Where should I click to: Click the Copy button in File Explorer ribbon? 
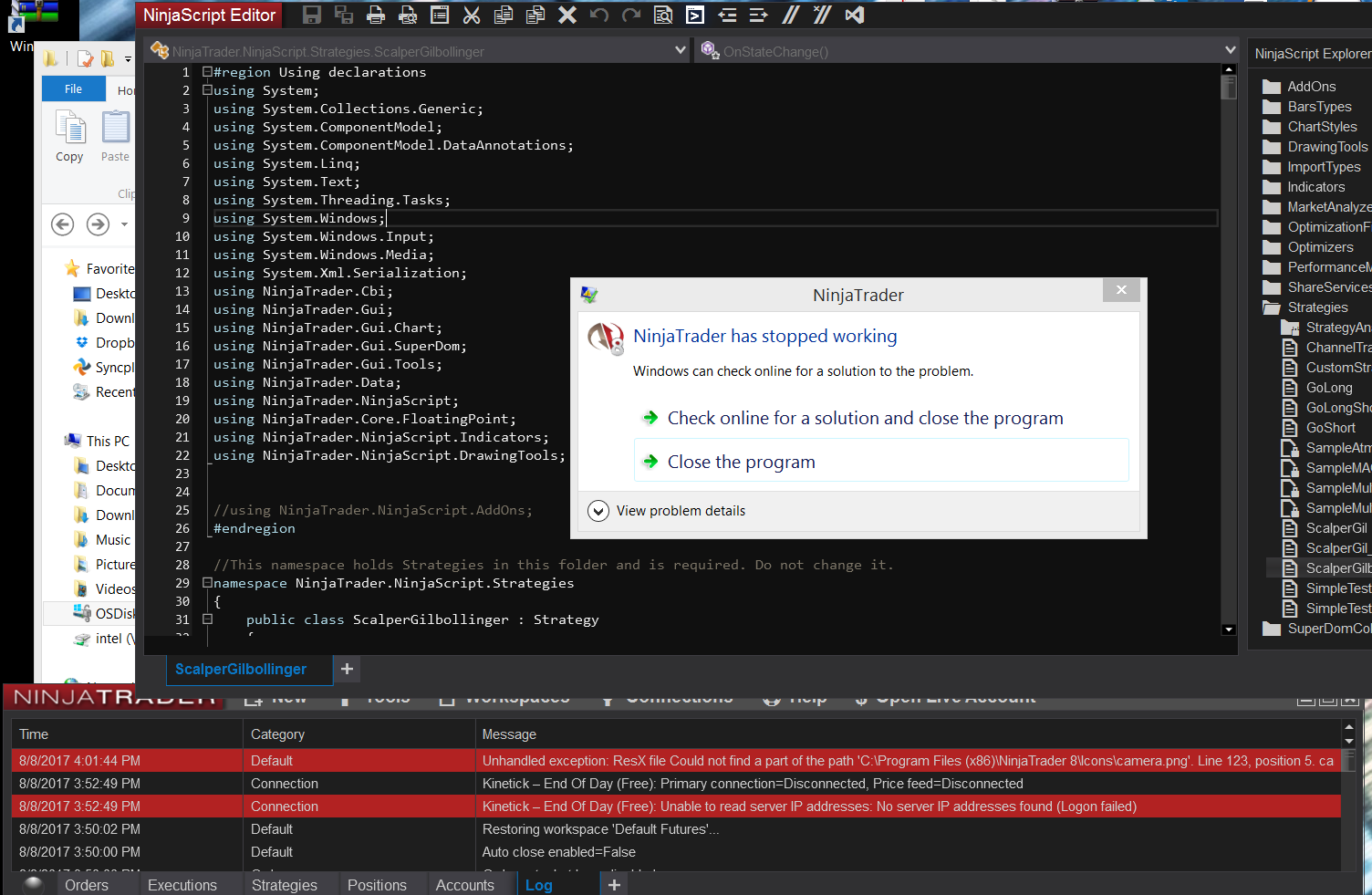pos(69,137)
